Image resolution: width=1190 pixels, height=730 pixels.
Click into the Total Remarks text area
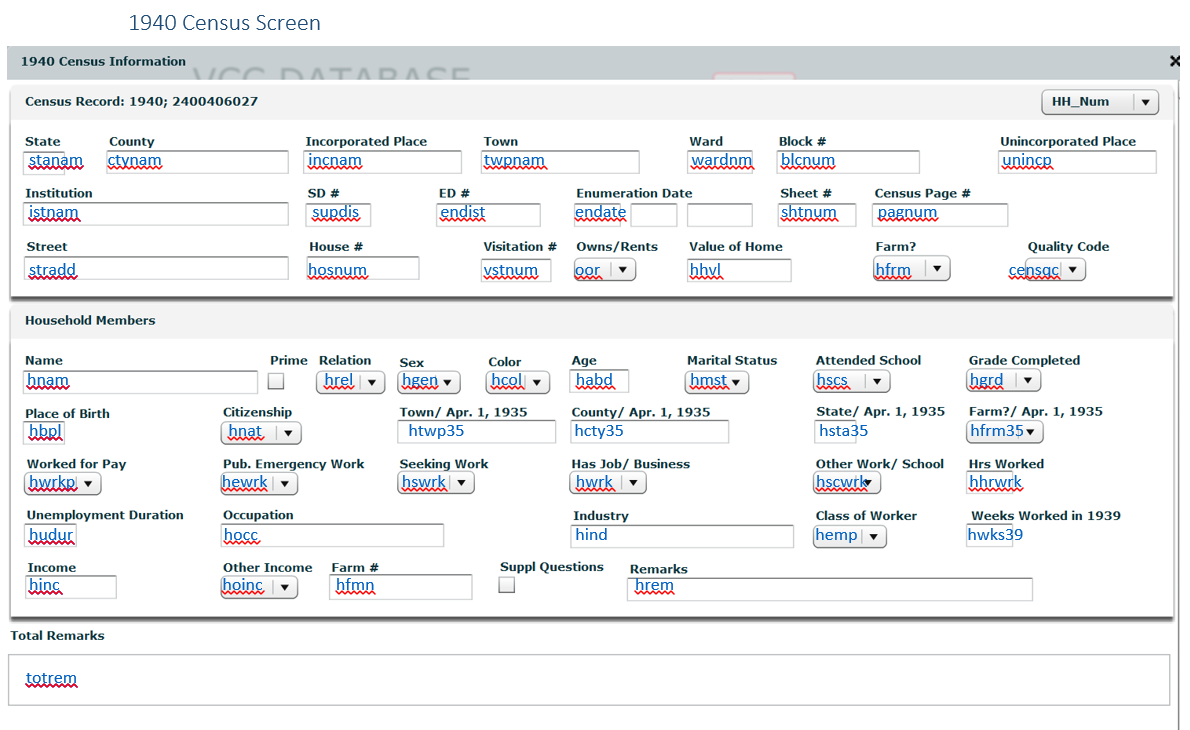[x=588, y=679]
